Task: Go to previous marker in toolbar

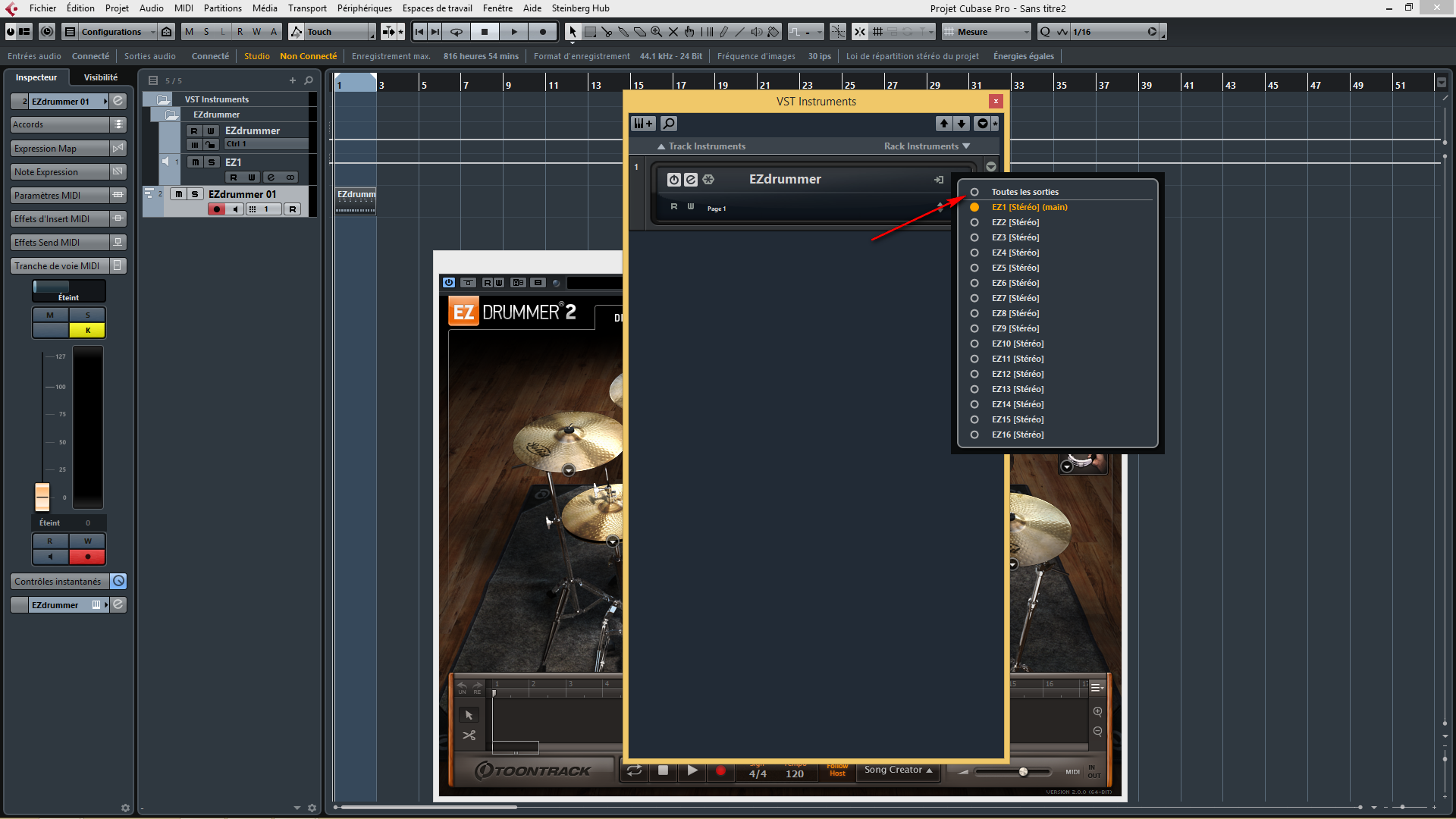Action: (419, 32)
